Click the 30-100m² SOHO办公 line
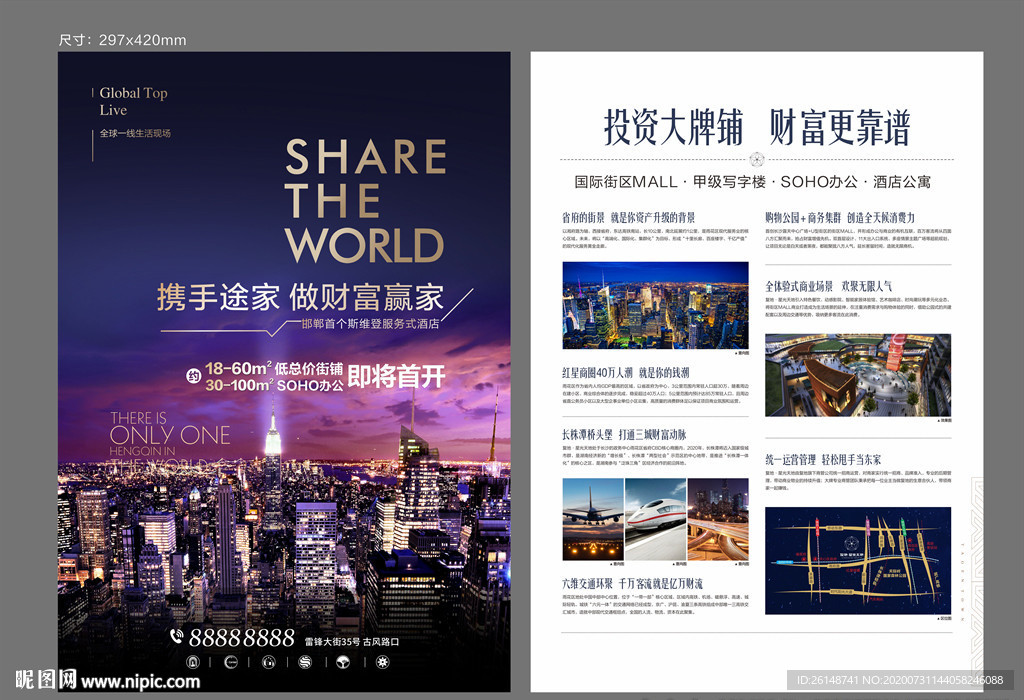 click(274, 385)
